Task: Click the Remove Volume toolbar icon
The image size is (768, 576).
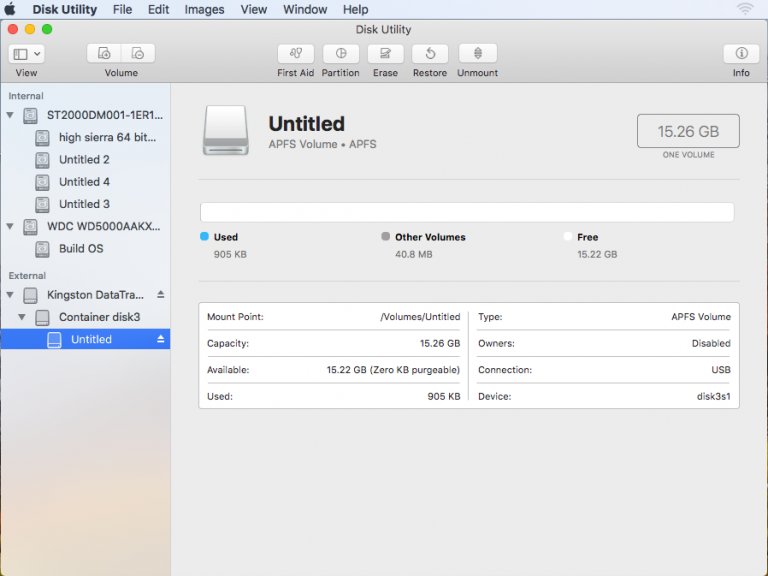Action: pos(138,53)
